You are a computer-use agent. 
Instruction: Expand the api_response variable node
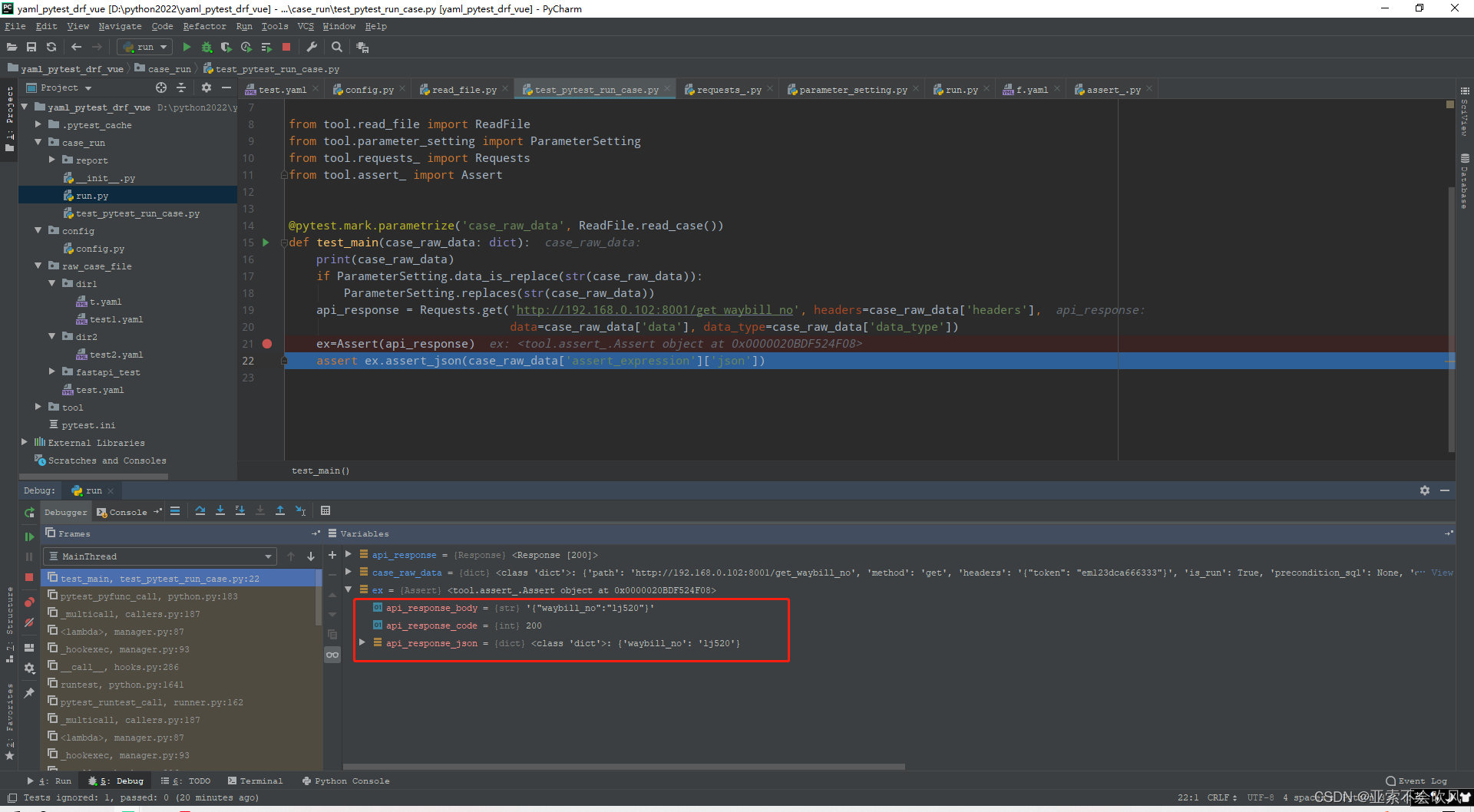(349, 555)
